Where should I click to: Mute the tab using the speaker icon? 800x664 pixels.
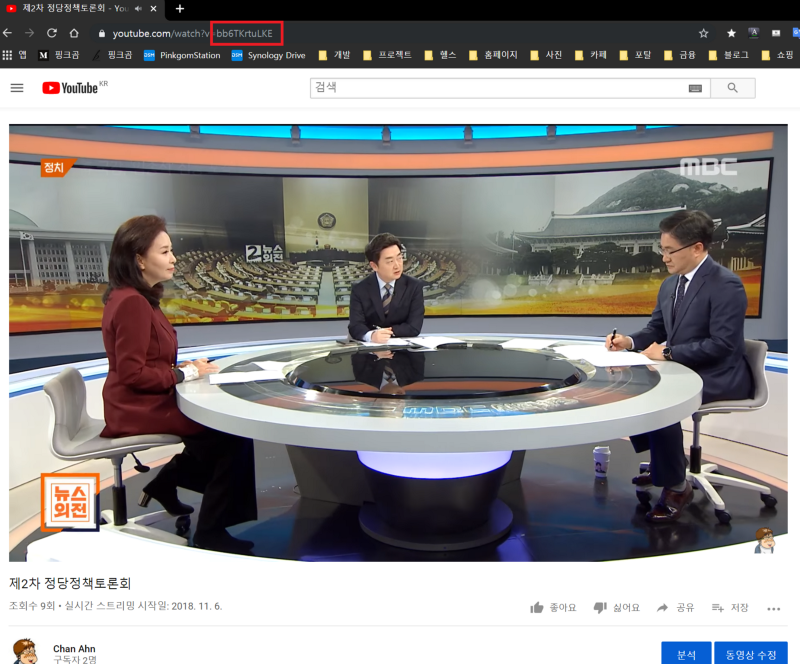[138, 9]
